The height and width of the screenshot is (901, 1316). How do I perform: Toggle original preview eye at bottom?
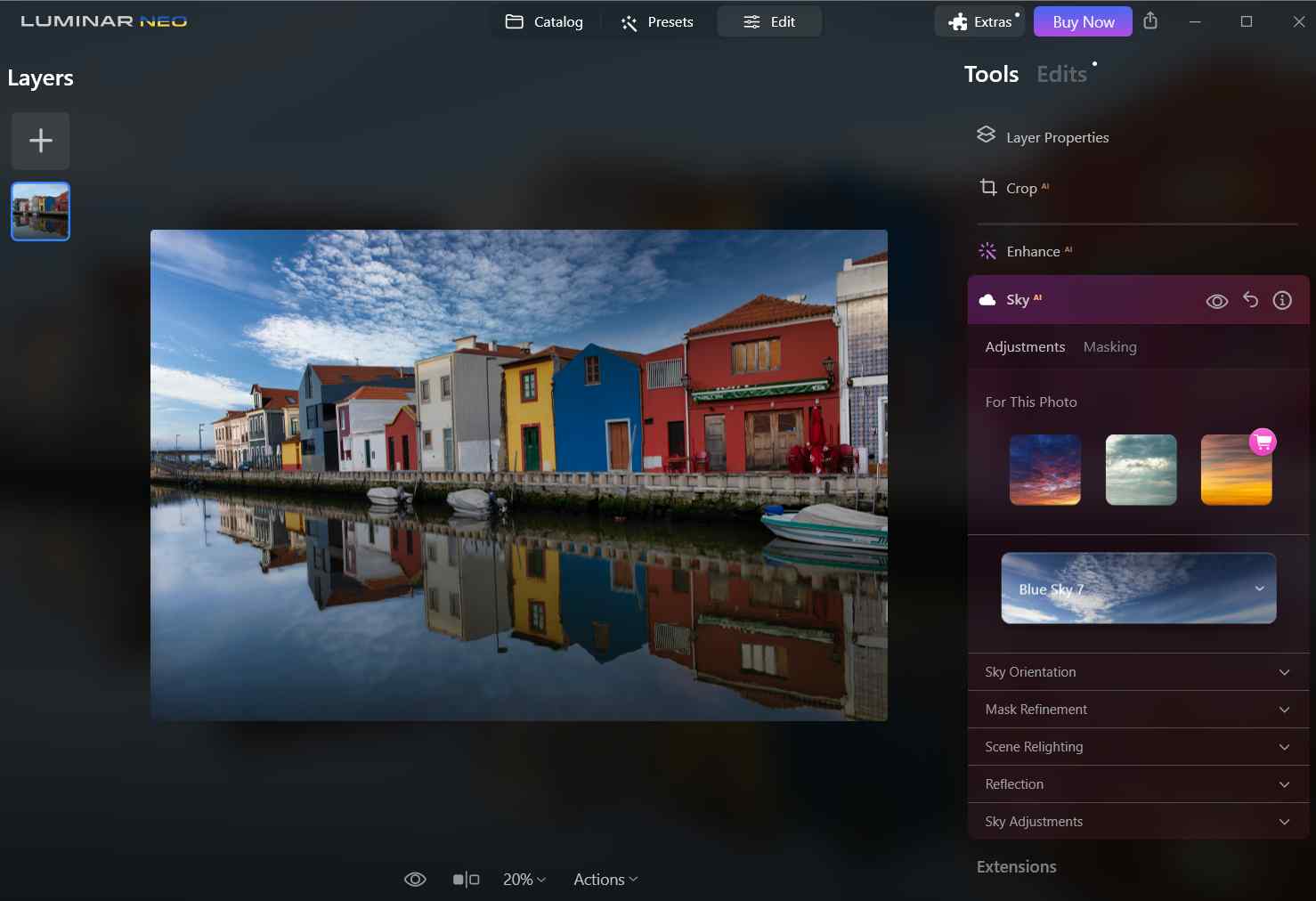coord(415,880)
